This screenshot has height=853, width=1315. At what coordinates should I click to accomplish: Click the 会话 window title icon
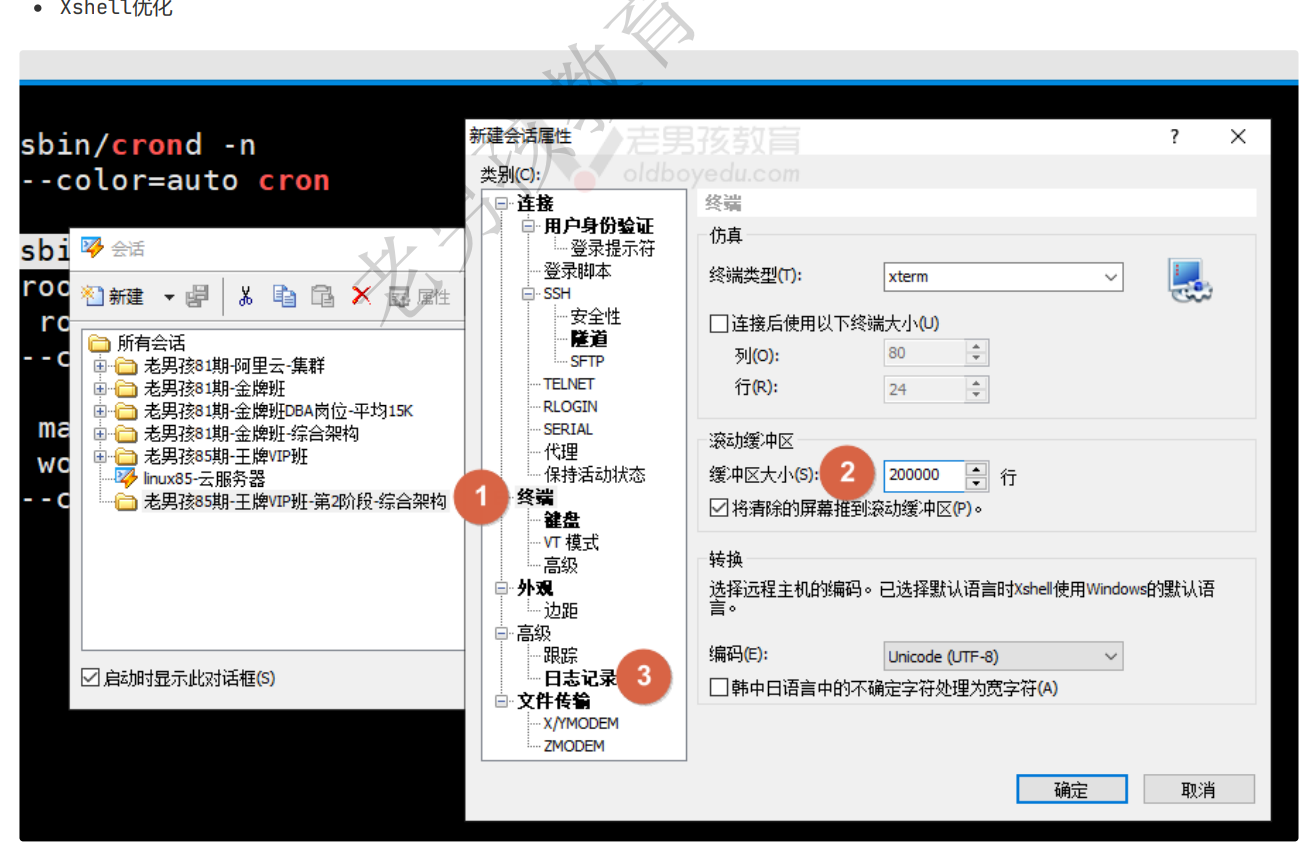(92, 247)
